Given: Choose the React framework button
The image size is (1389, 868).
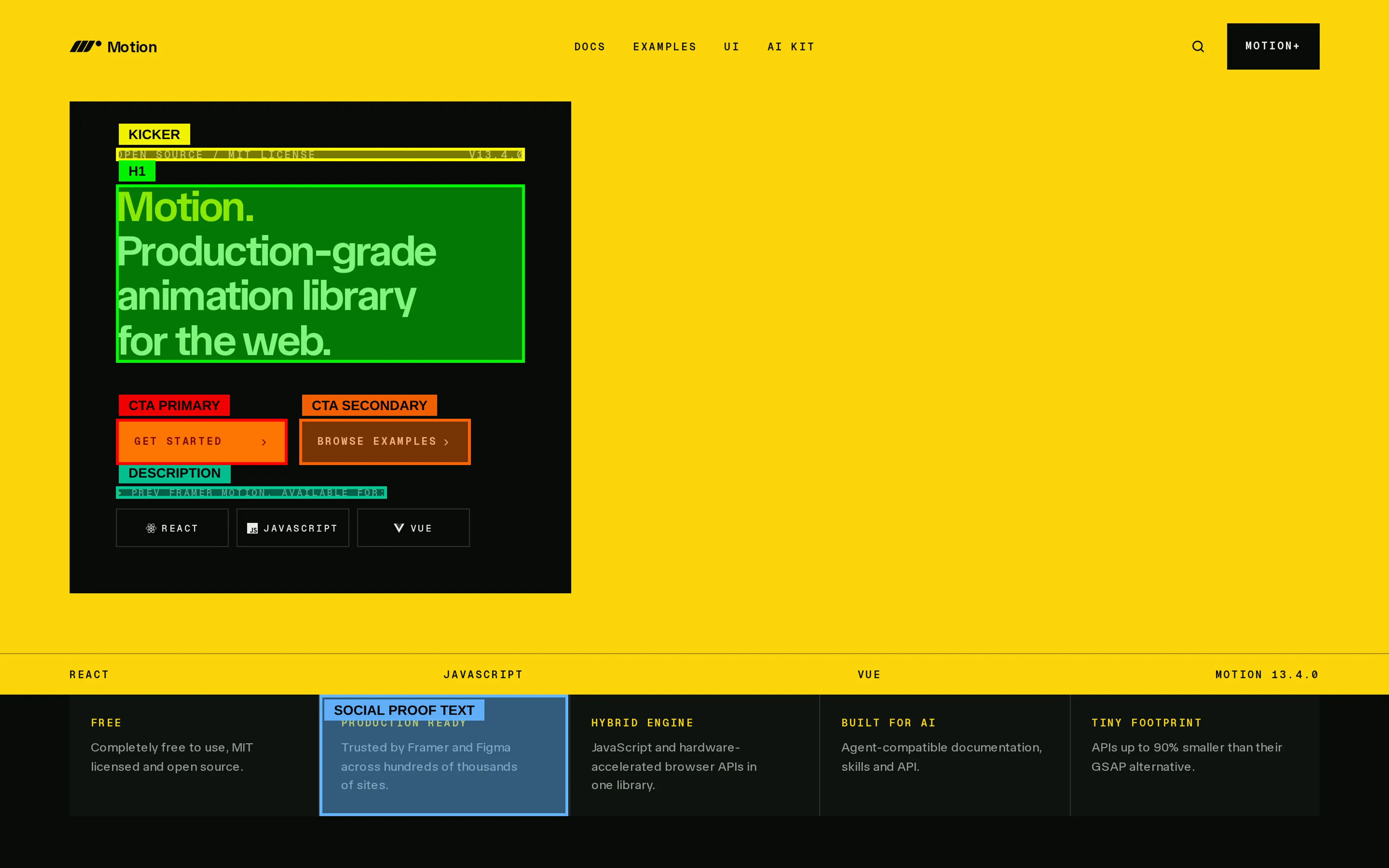Looking at the screenshot, I should [x=172, y=528].
